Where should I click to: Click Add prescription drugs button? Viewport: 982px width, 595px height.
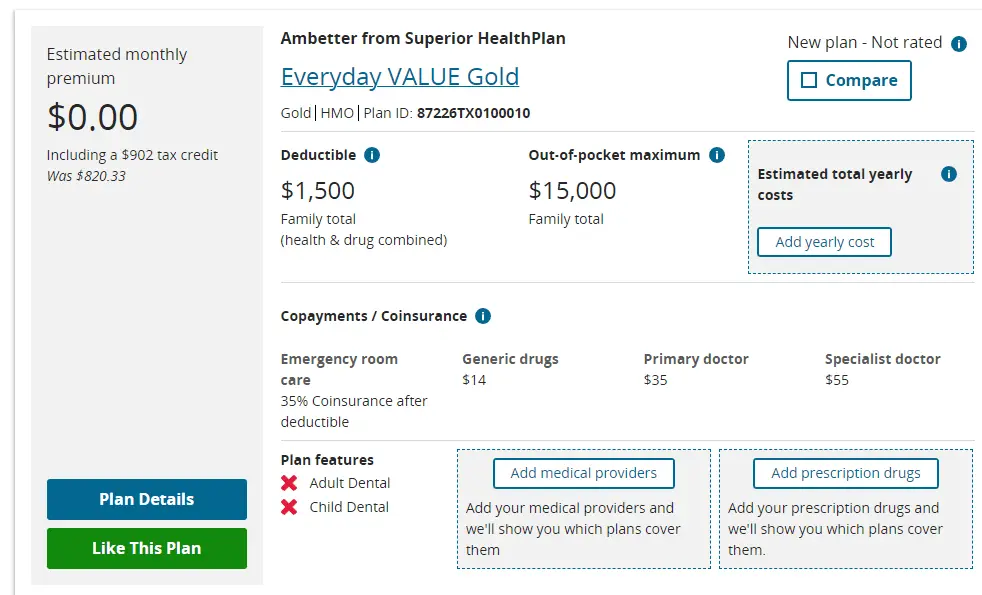click(x=845, y=473)
